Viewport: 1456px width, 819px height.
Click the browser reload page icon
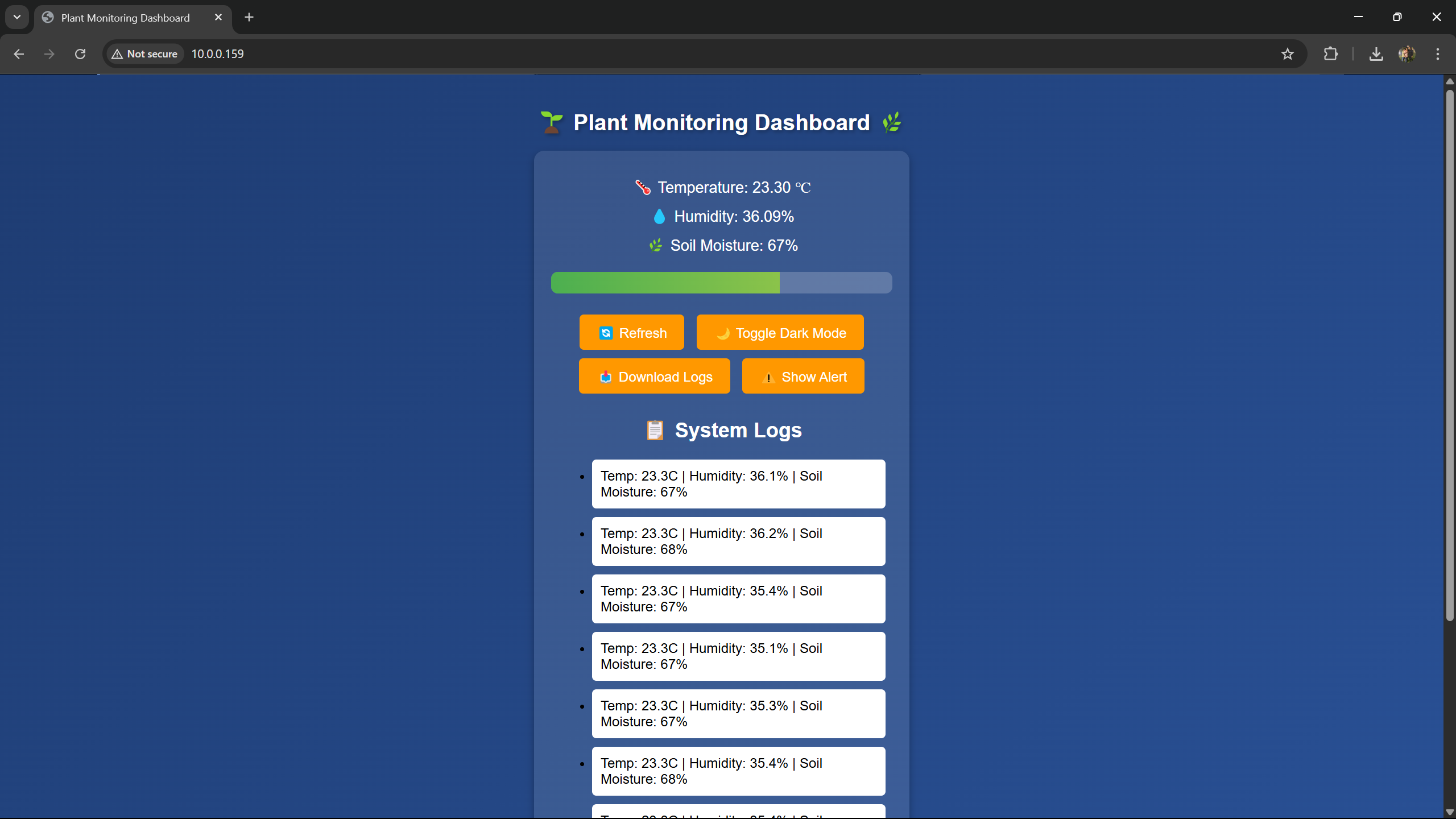coord(80,54)
